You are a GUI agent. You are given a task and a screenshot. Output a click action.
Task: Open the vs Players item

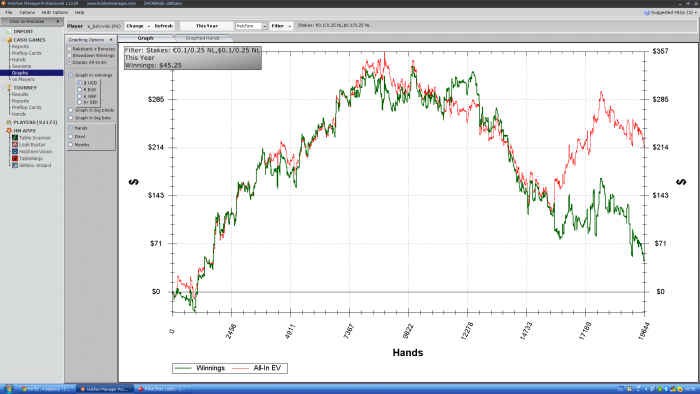pos(23,79)
